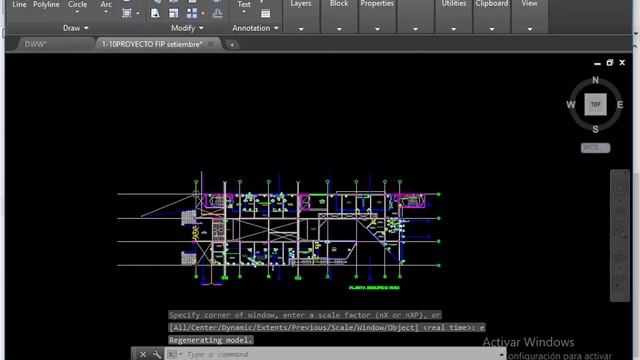Click the new drawing tab plus button

click(232, 44)
